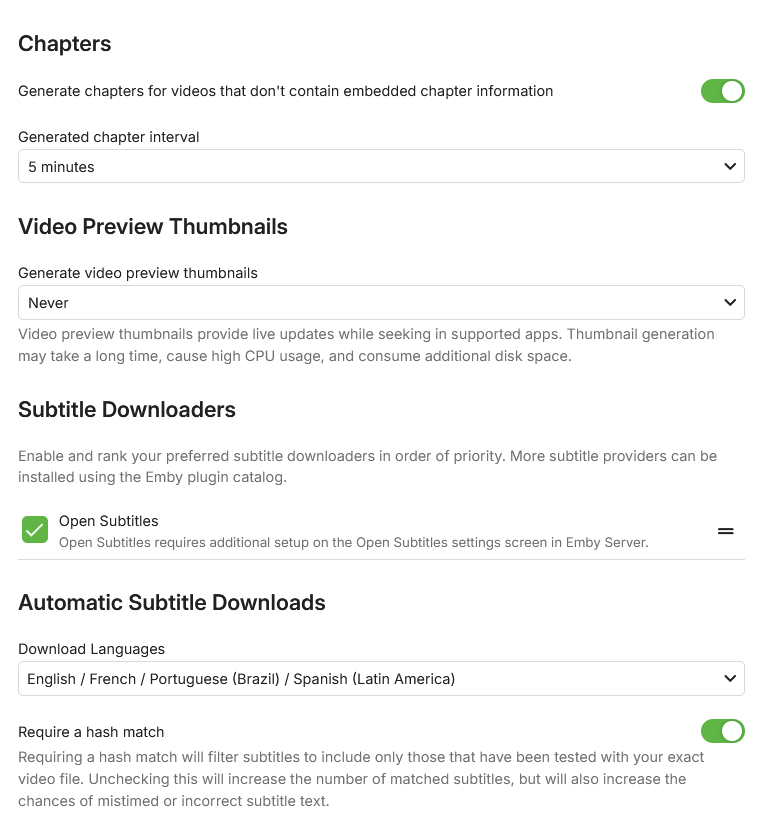Open the dropdown currently set to Never
Image resolution: width=778 pixels, height=830 pixels.
[380, 302]
